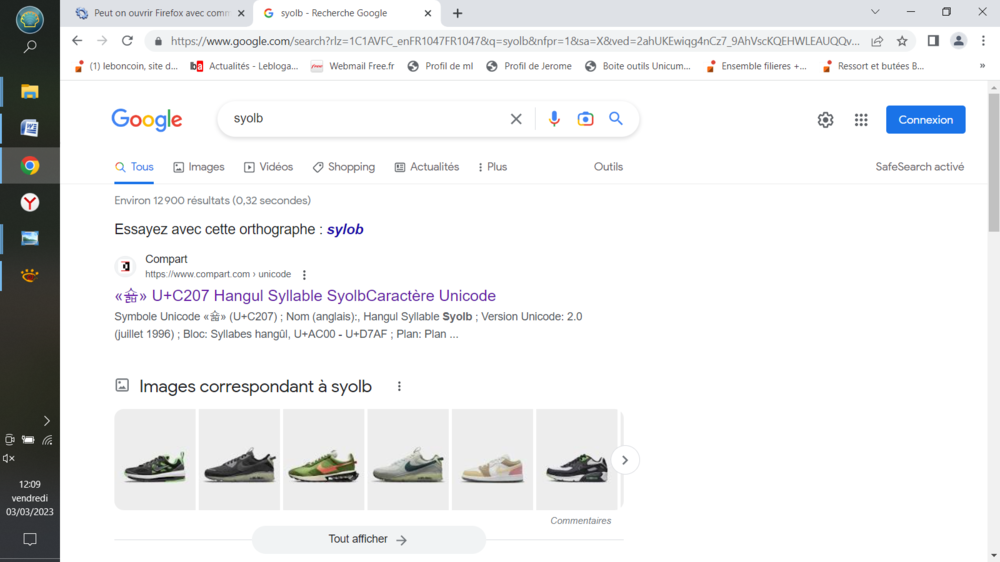Clear the search box with X icon
The height and width of the screenshot is (562, 1000).
[x=516, y=119]
